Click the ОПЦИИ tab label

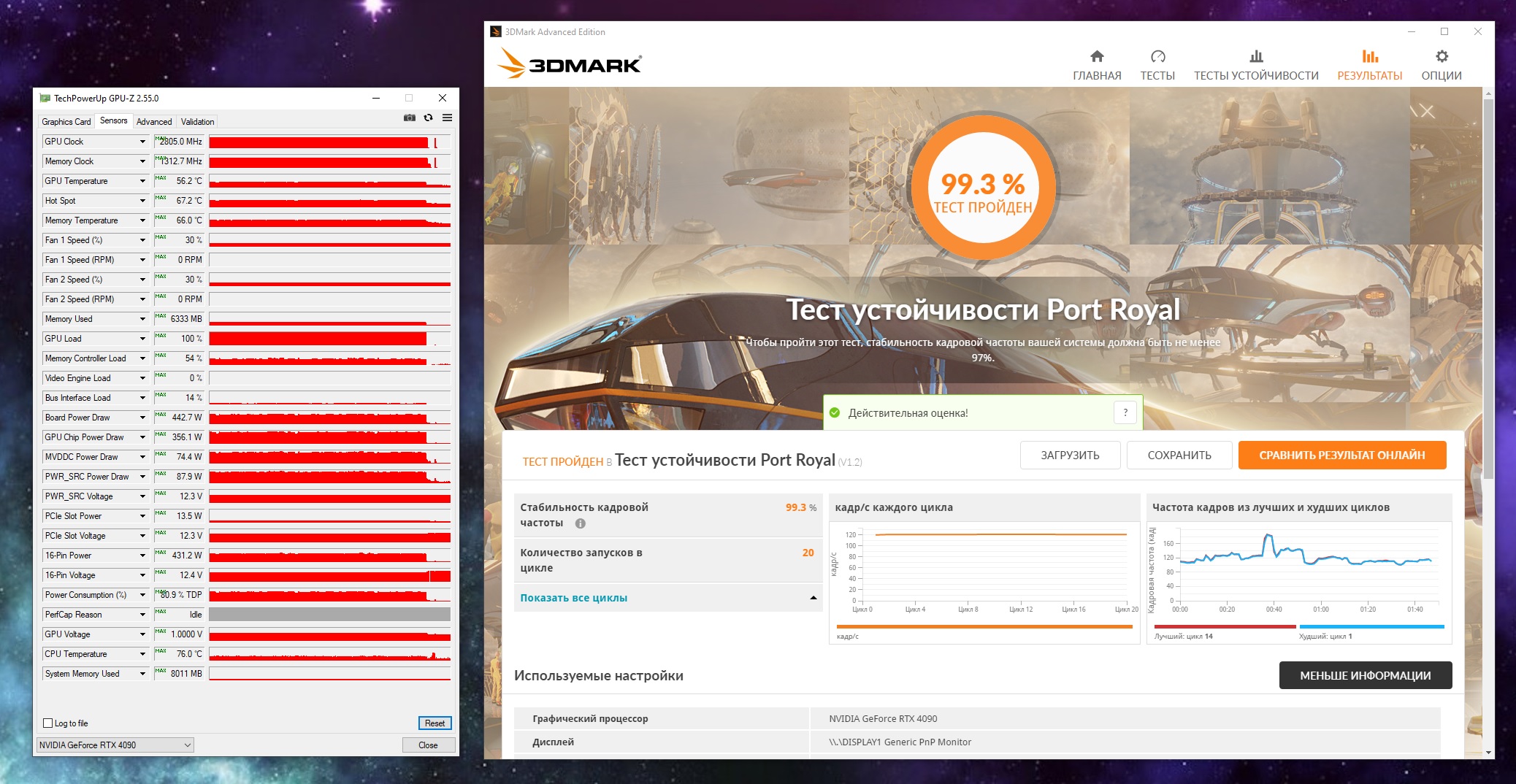(x=1442, y=76)
